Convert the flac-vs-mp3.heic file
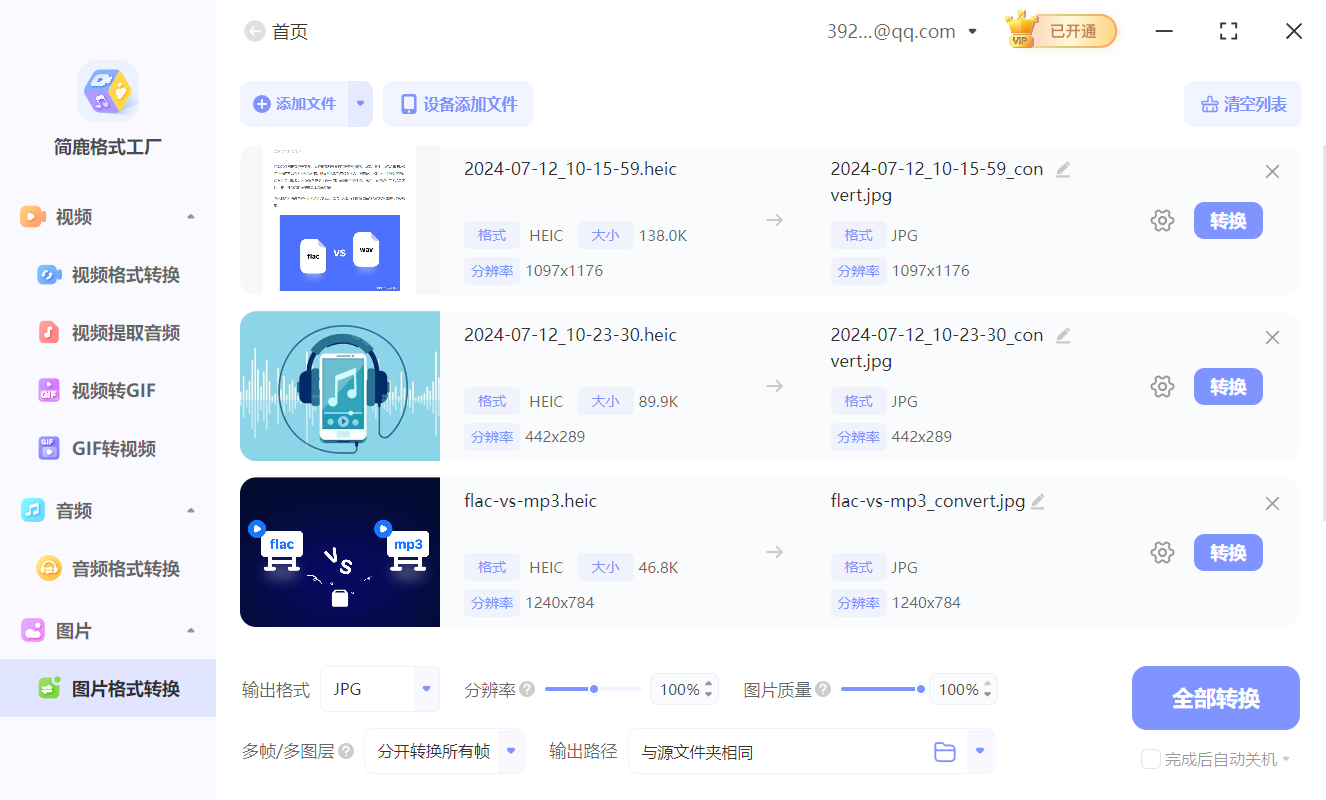Viewport: 1326px width, 800px height. point(1228,552)
